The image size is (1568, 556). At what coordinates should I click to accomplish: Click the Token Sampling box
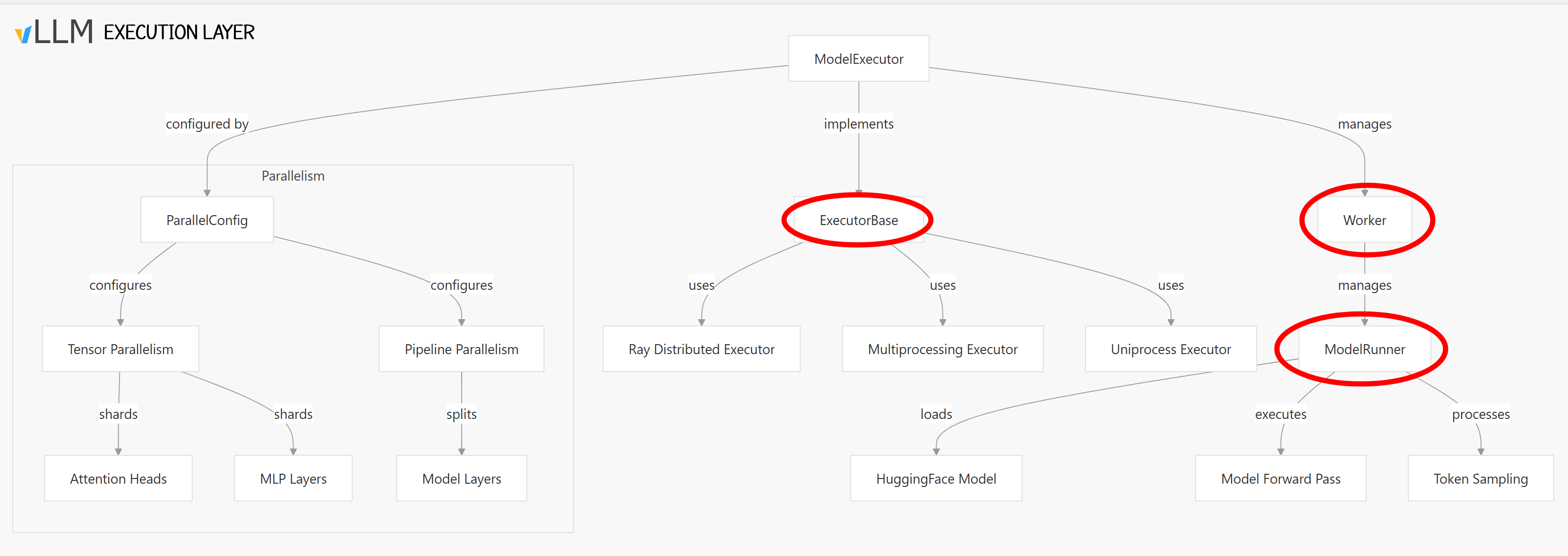[x=1481, y=478]
